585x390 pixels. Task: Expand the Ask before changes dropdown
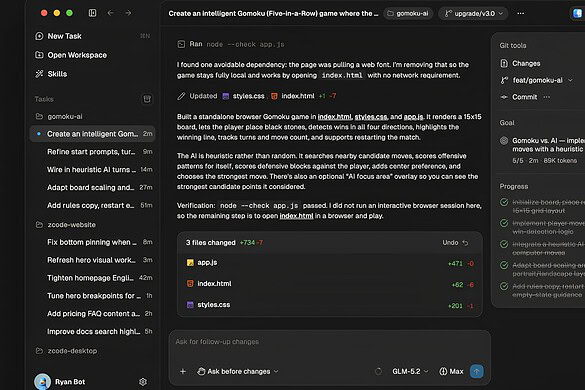pyautogui.click(x=238, y=371)
